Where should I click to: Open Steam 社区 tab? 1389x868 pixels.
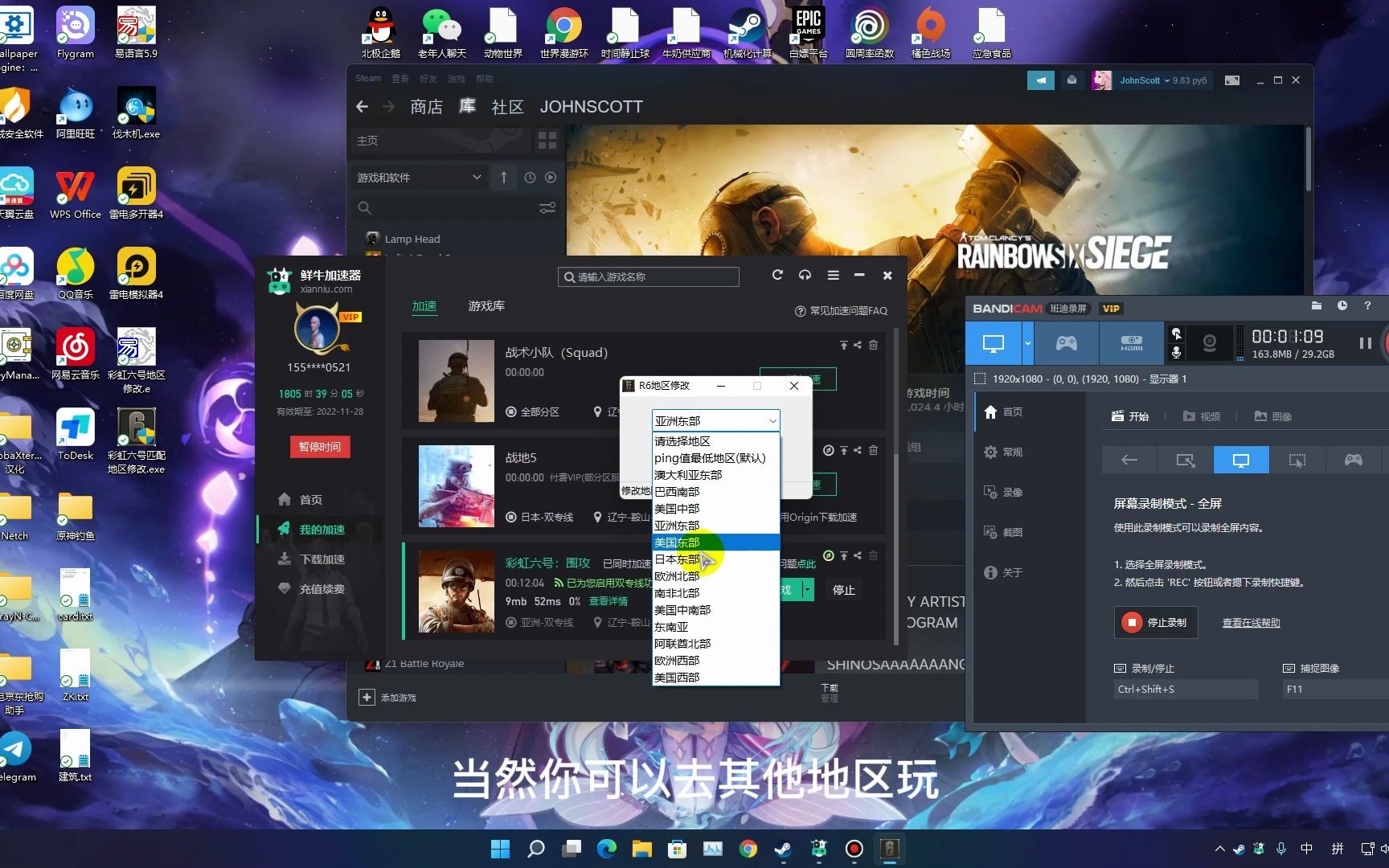click(507, 107)
